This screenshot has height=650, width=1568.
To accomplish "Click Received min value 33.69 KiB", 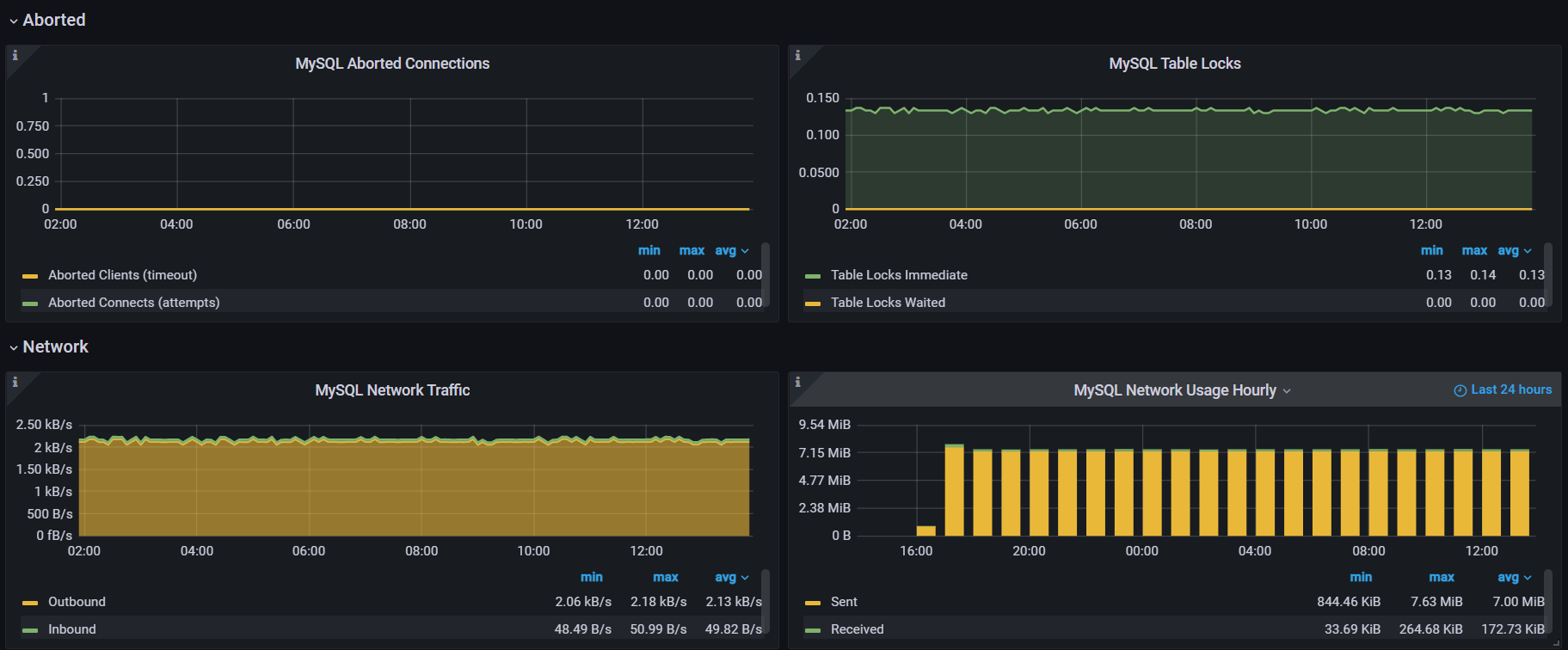I will pyautogui.click(x=1352, y=629).
